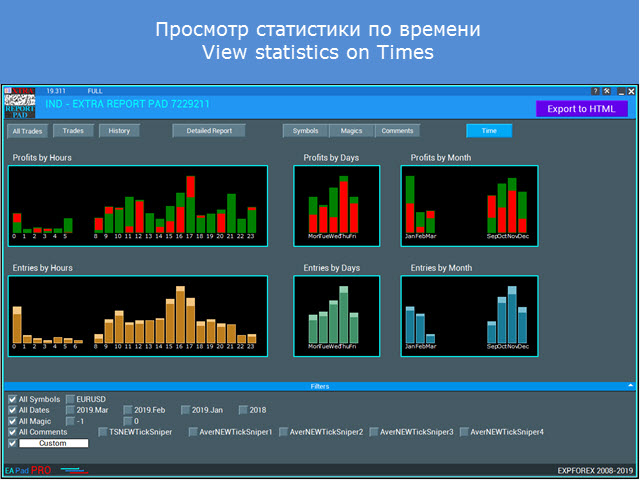Enable the AverNEWTickSniper3 comment filter
This screenshot has height=480, width=640.
[x=373, y=432]
